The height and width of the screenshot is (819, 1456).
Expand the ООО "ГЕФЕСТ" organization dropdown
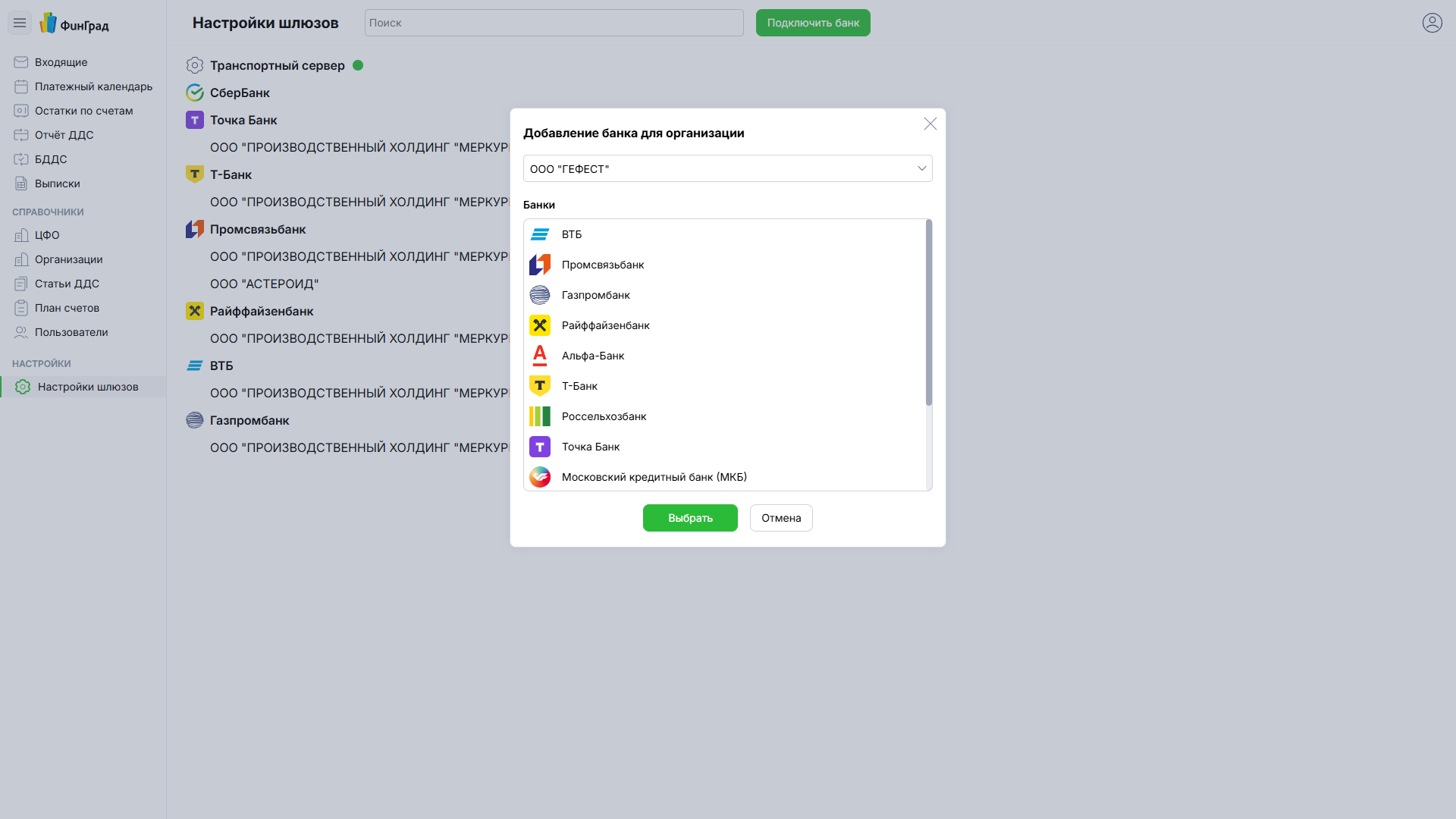tap(726, 168)
